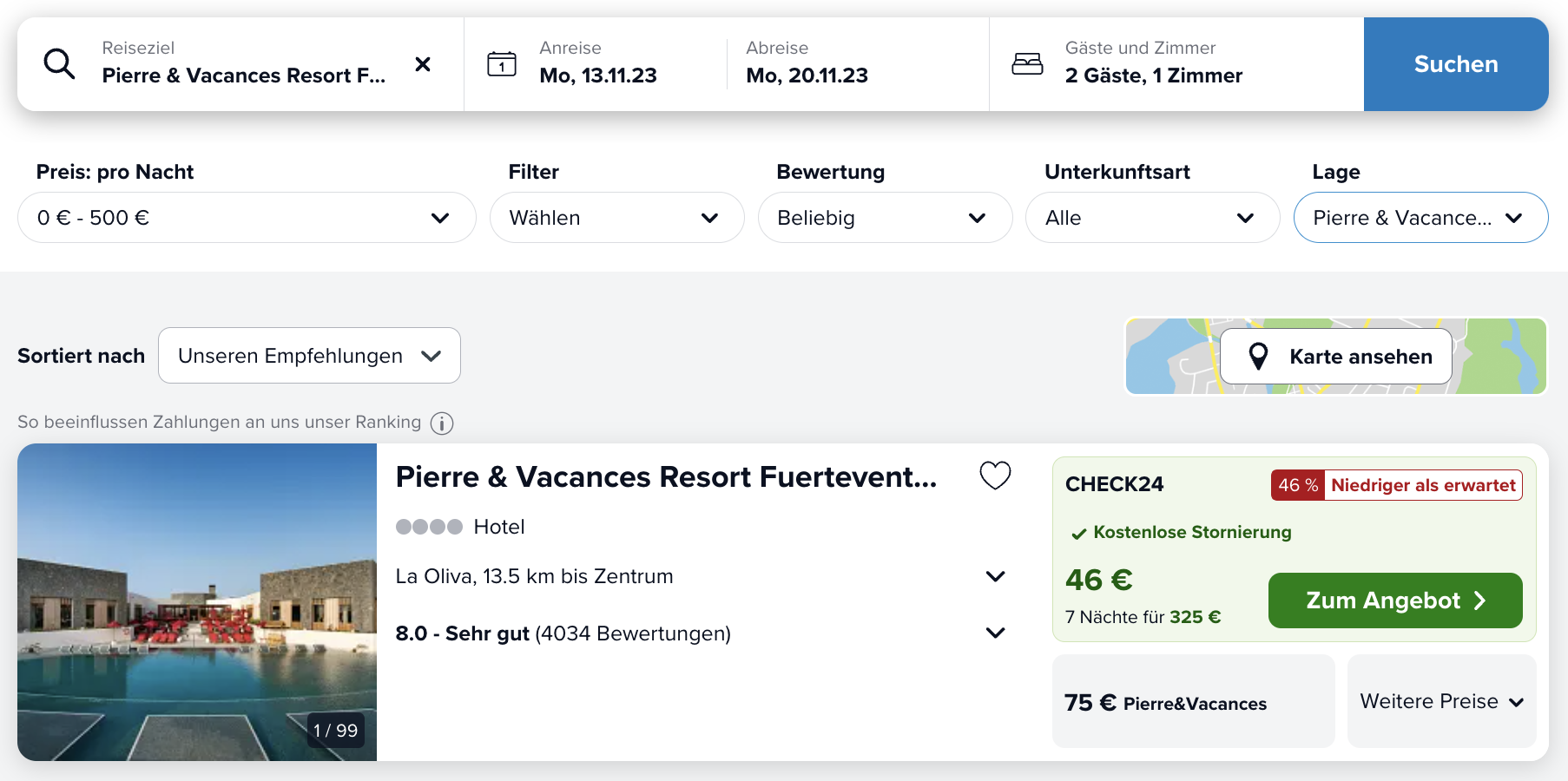Click the 7 Nächte für 325 € text
1568x781 pixels.
1143,617
